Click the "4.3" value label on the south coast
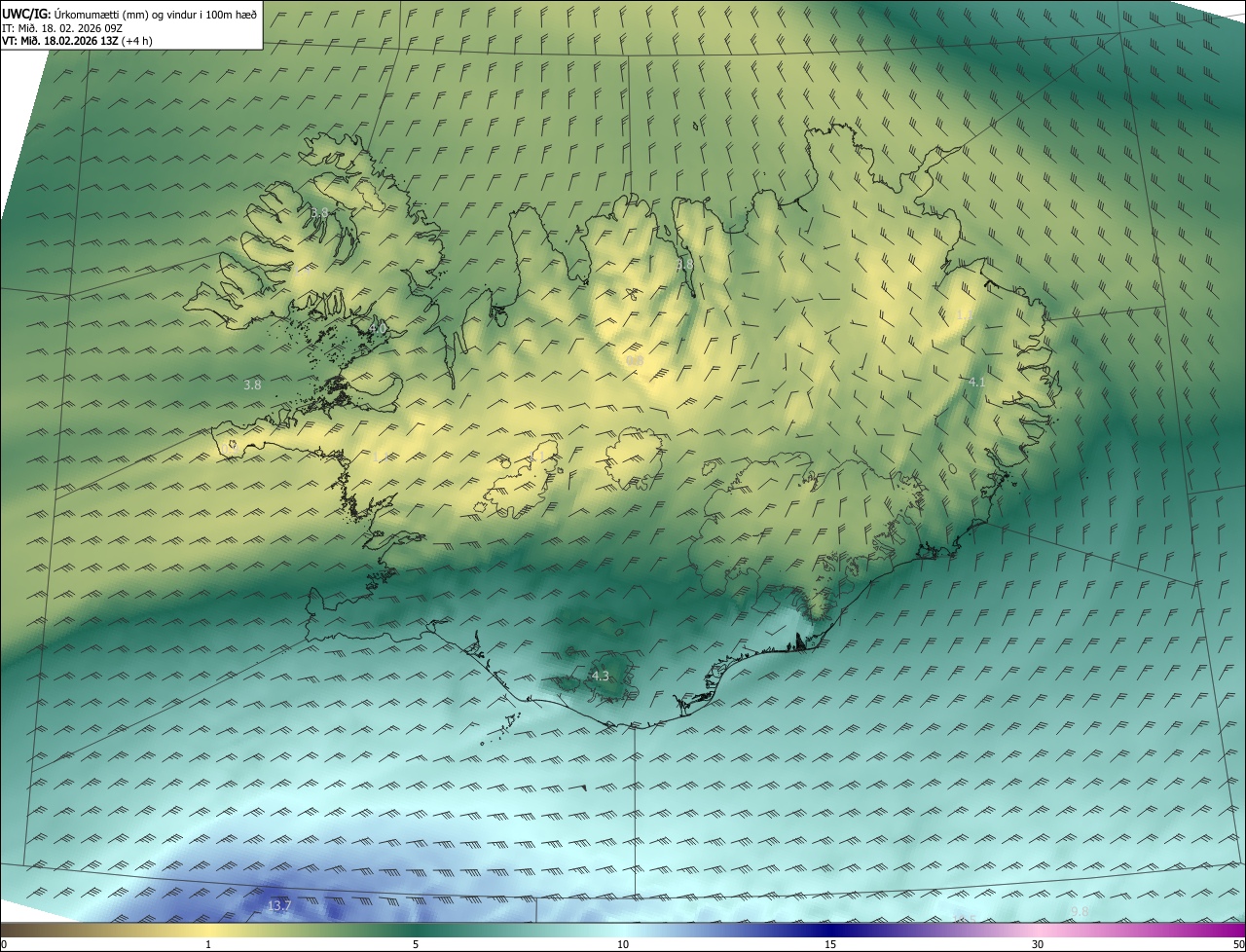Viewport: 1246px width, 952px height. (601, 676)
